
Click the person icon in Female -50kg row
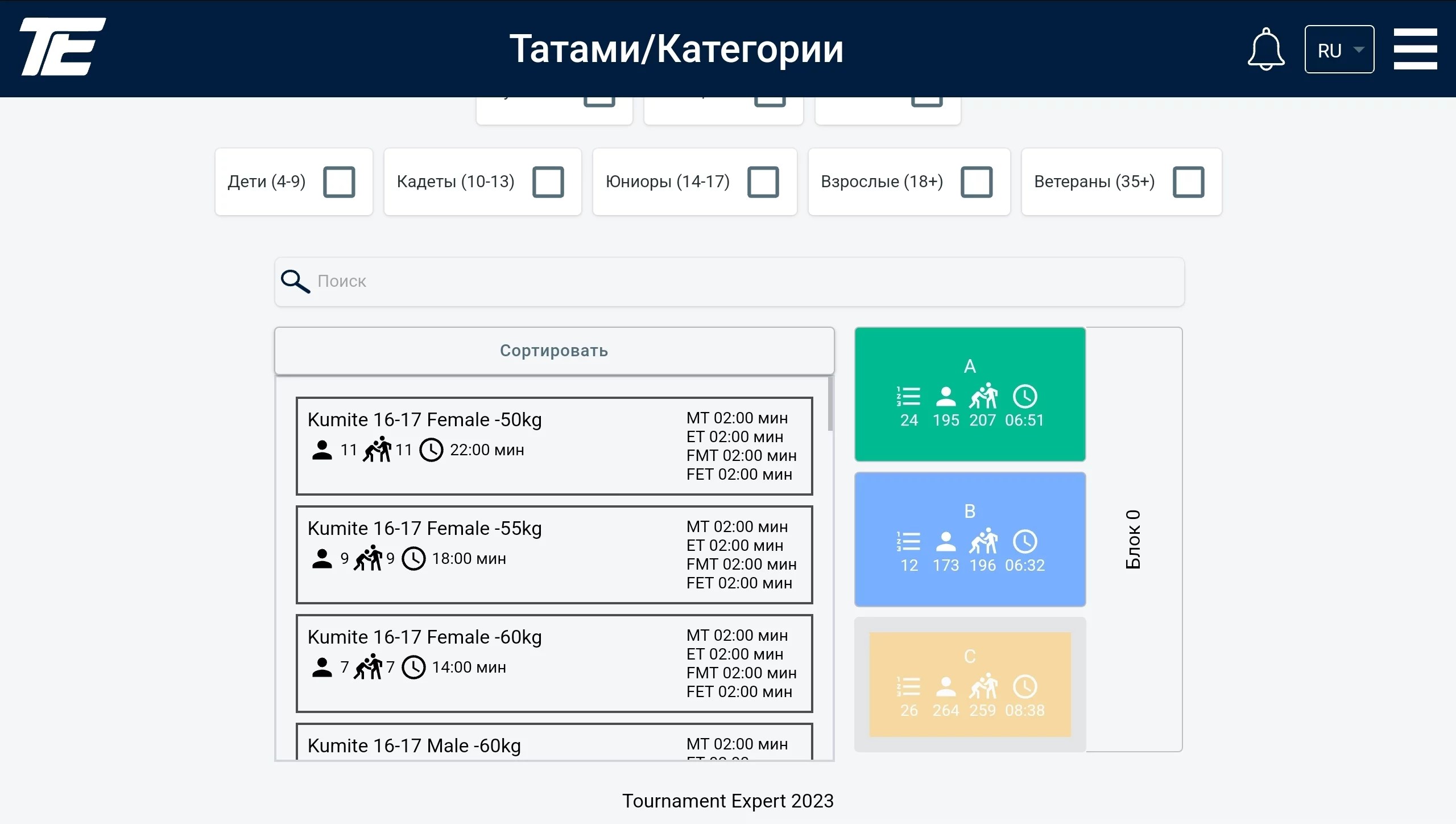pos(322,450)
